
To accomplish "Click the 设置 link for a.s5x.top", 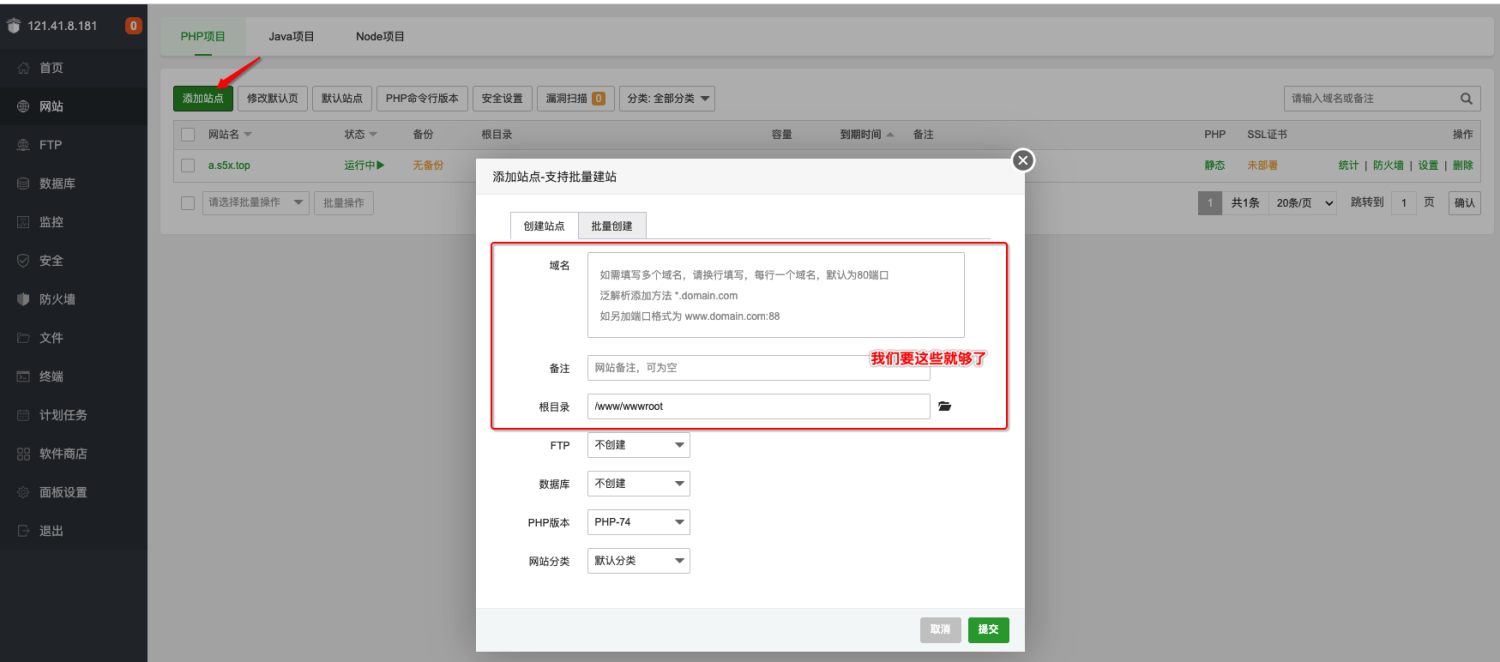I will 1428,165.
